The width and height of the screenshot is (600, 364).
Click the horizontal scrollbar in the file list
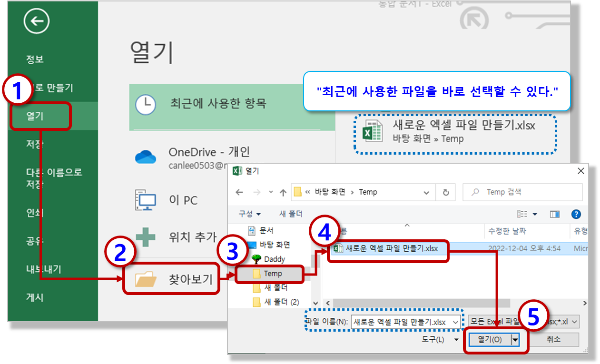(x=421, y=303)
